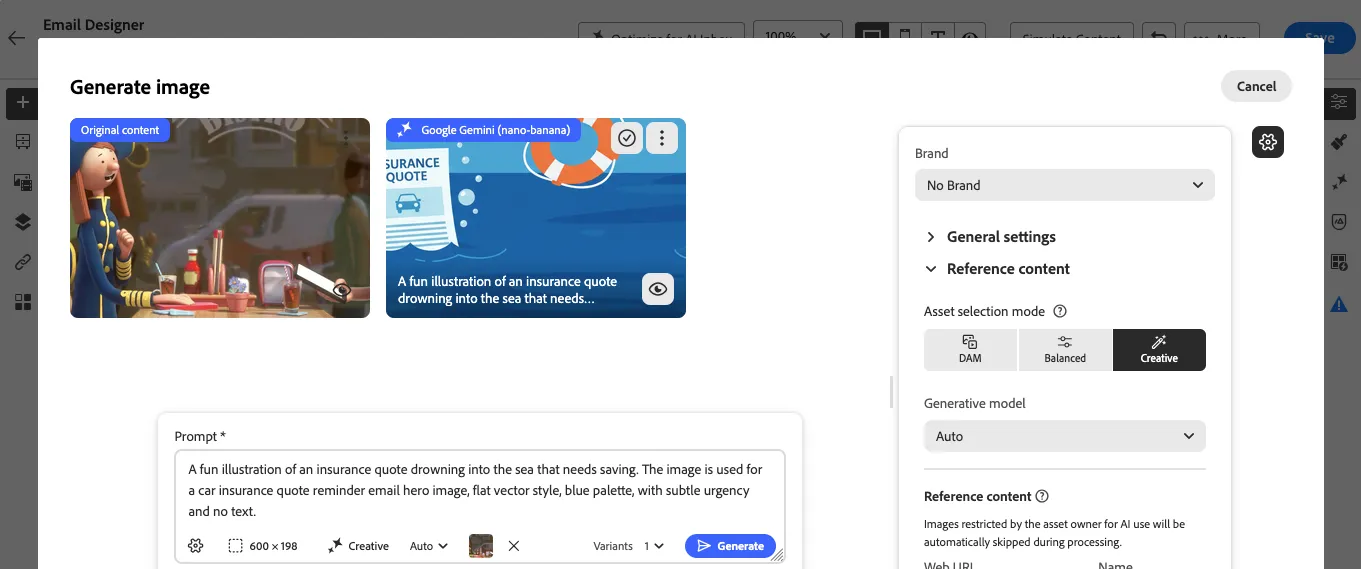Click the Creative sparkle mode in prompt toolbar
The width and height of the screenshot is (1361, 569).
pos(358,546)
